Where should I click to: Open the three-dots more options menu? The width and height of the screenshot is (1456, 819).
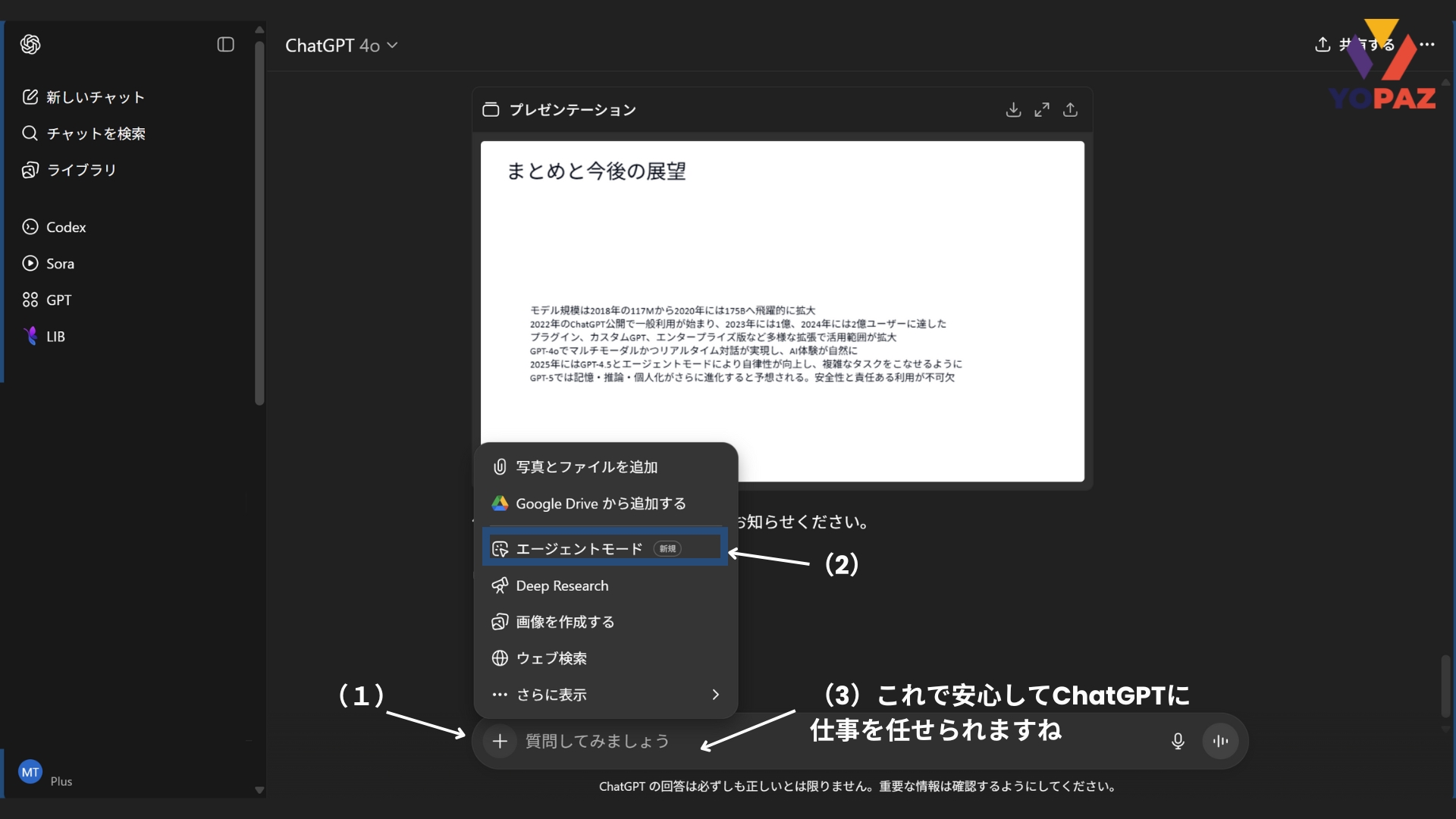1427,45
